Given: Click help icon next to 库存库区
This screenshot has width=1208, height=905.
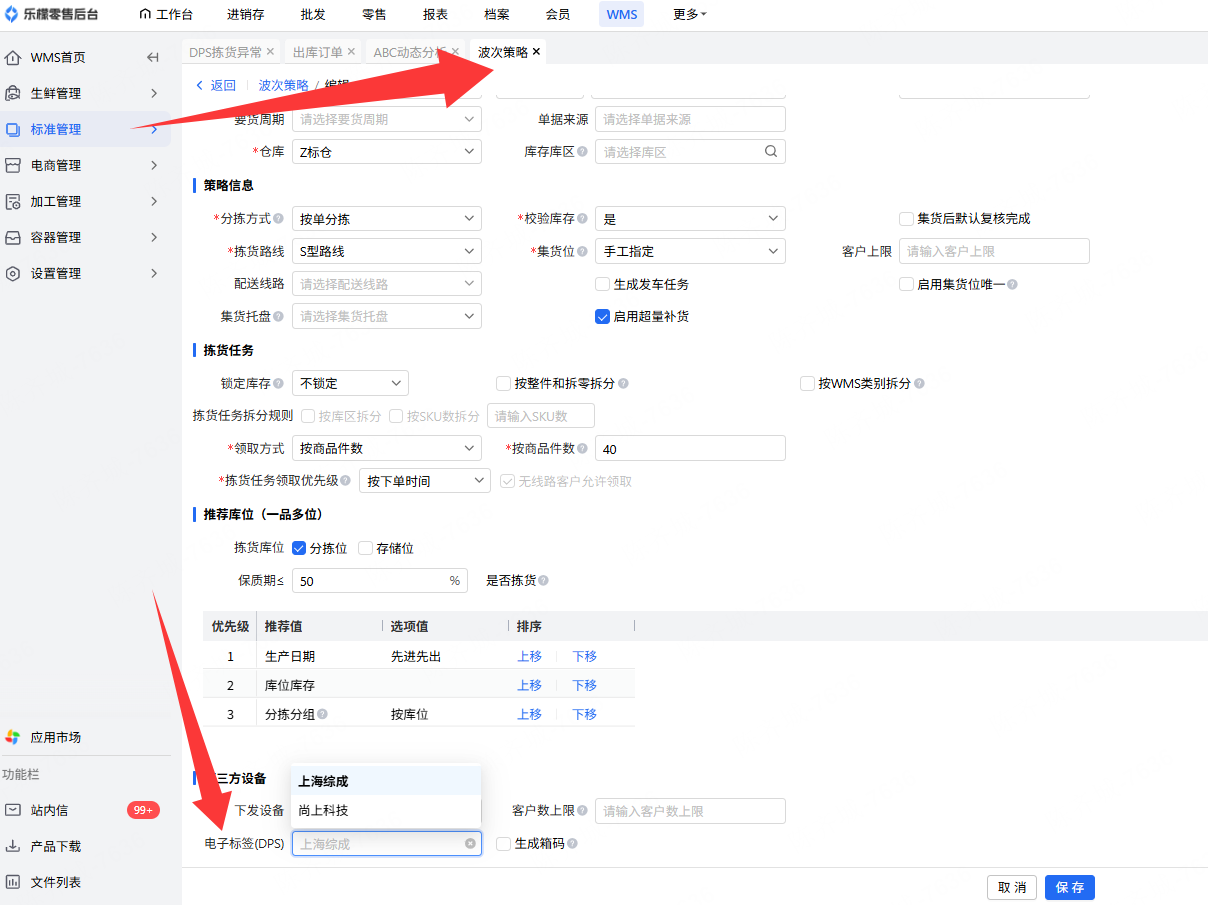Looking at the screenshot, I should [x=582, y=152].
